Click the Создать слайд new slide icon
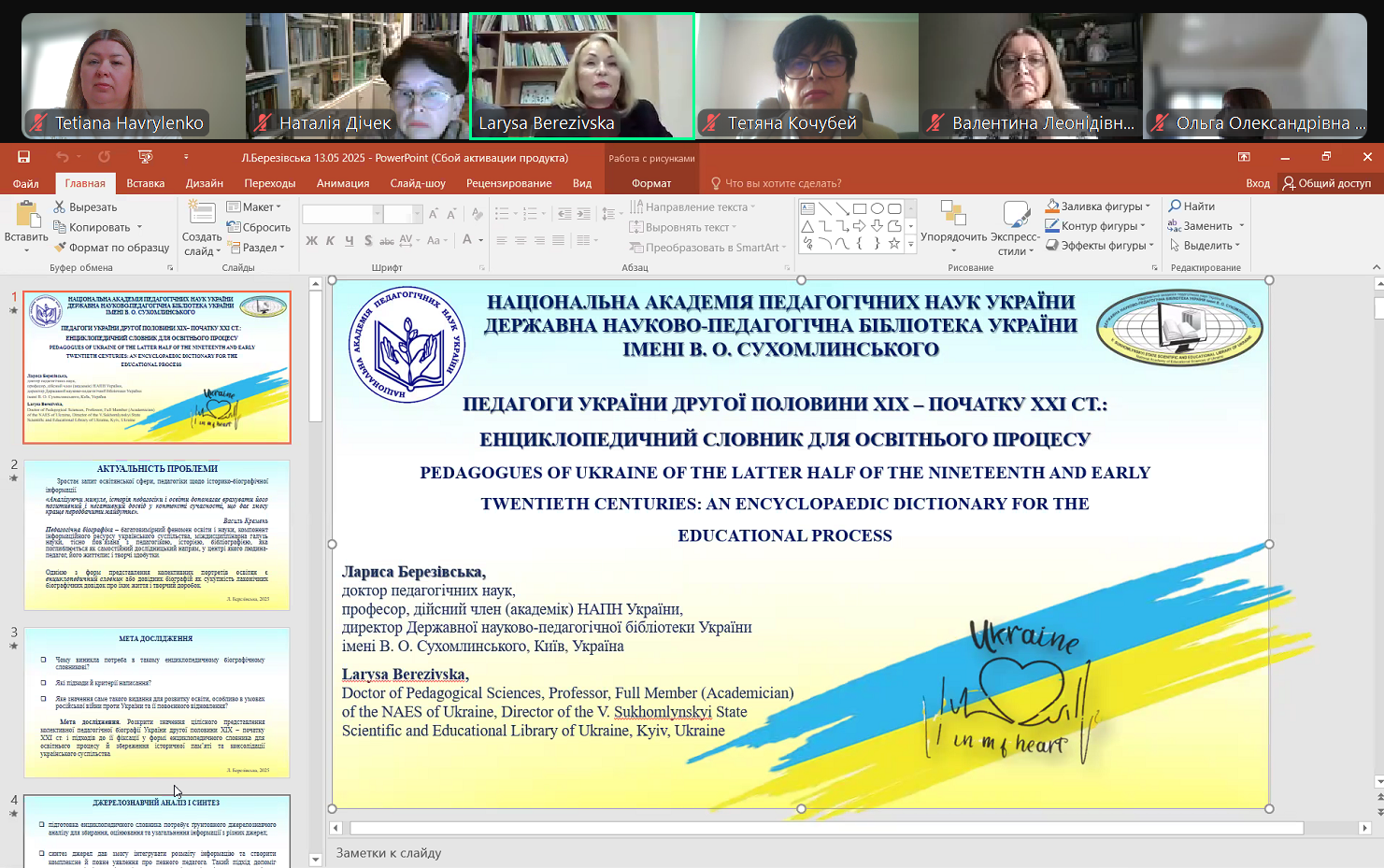 point(201,213)
